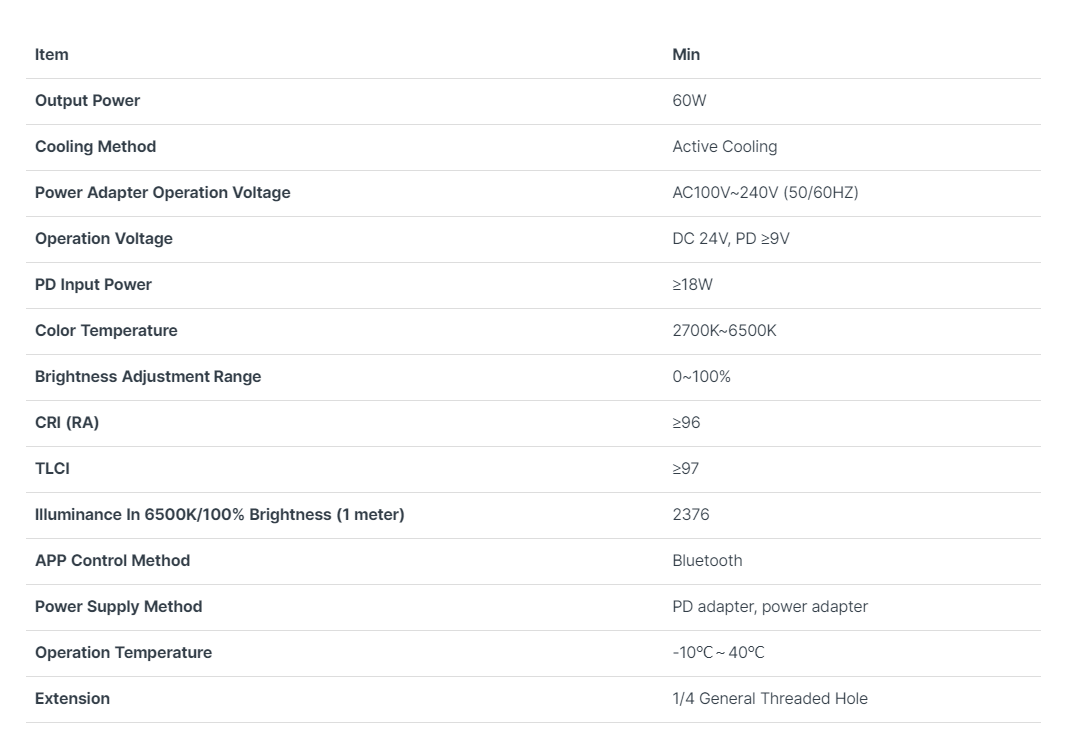
Task: Click the "PD adapter, power adapter" value
Action: click(770, 607)
